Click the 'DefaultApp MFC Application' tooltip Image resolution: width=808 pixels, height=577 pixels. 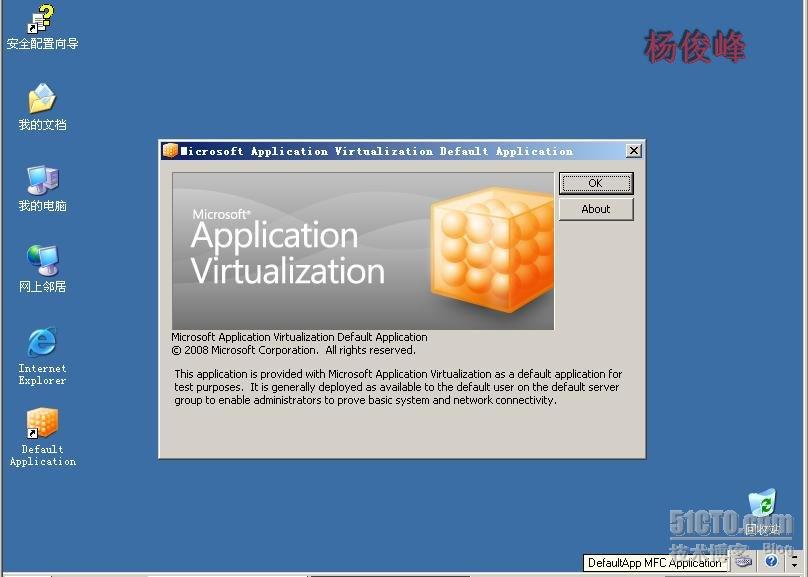click(x=655, y=563)
